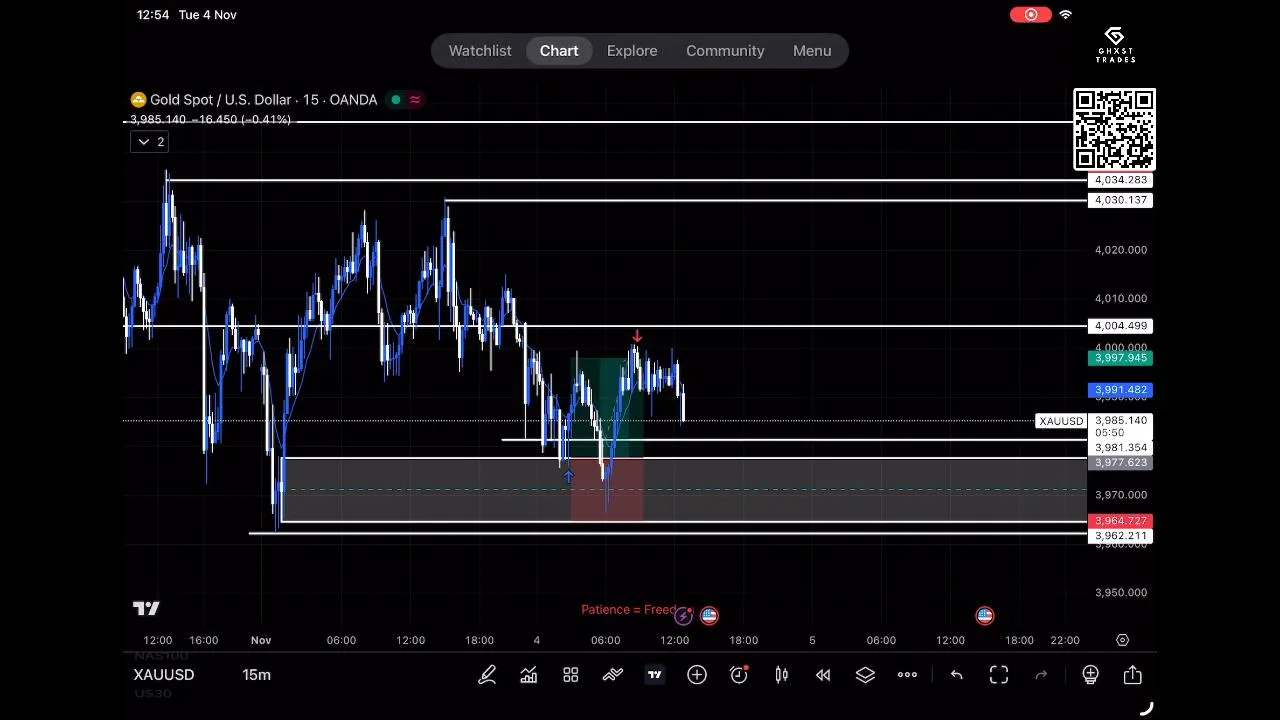Screen dimensions: 1280x720
Task: Open the Menu tab
Action: pos(812,51)
